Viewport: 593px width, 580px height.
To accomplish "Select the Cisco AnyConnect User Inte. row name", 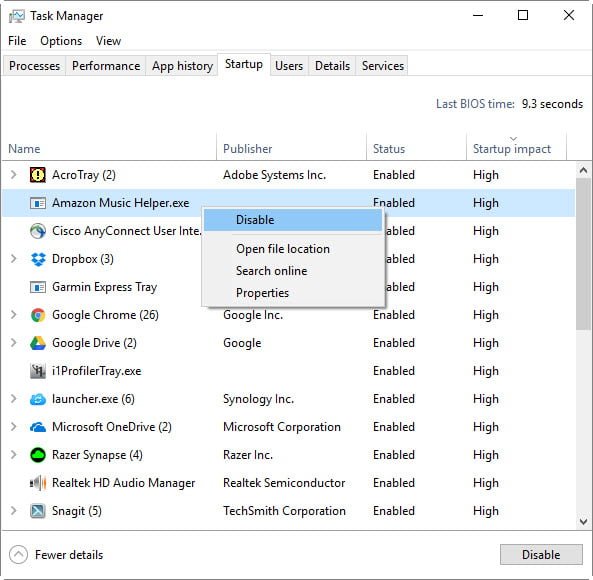I will coord(127,231).
